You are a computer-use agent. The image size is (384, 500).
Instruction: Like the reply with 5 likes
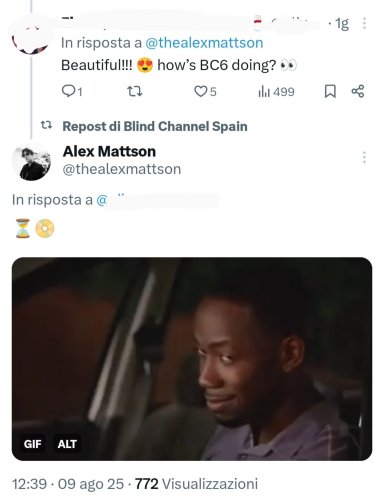(x=206, y=91)
